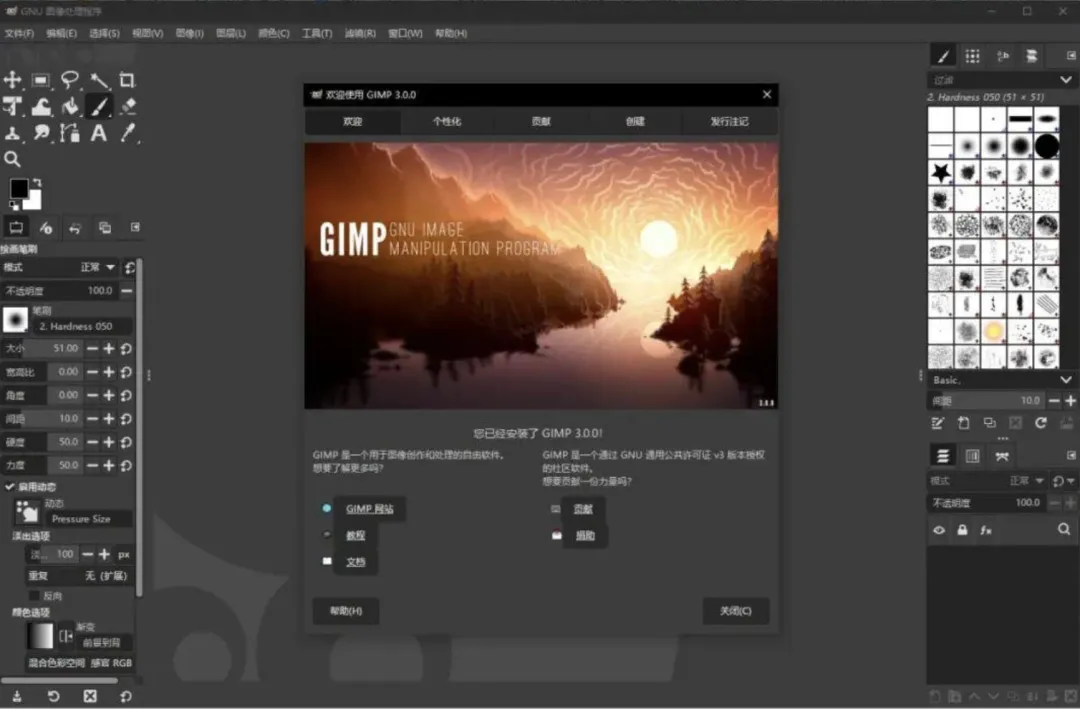The height and width of the screenshot is (709, 1080).
Task: Open the Paths tab icon in layers dock
Action: click(x=1002, y=455)
